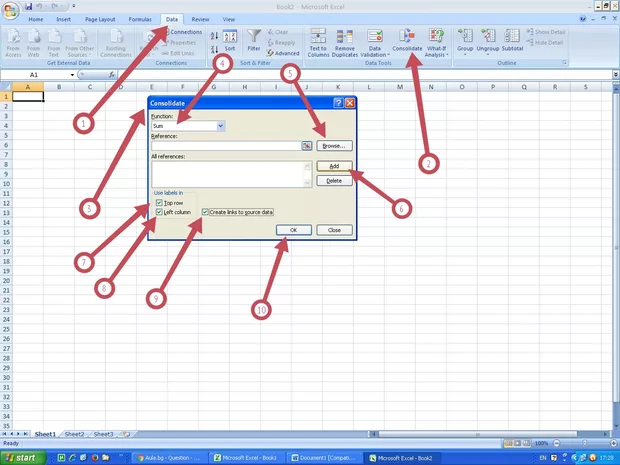Click the Office button orb
The height and width of the screenshot is (465, 620).
click(x=11, y=11)
